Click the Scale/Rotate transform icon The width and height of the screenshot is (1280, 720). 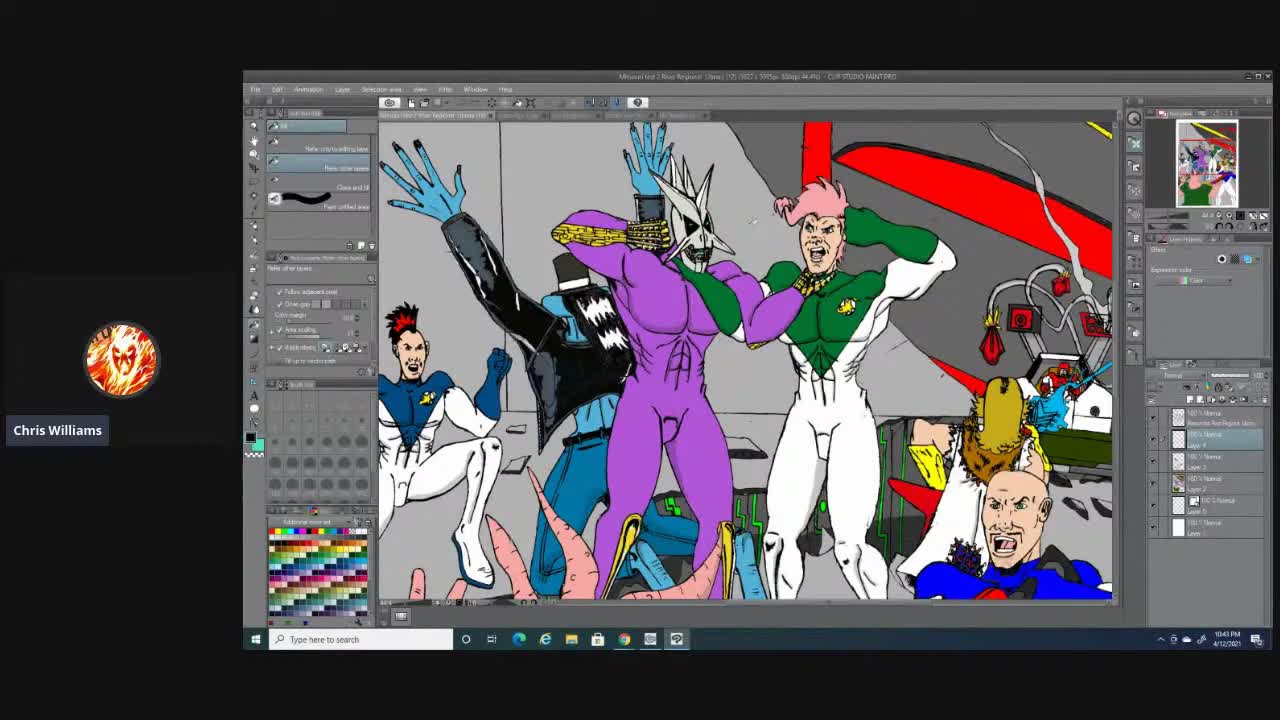(x=531, y=102)
